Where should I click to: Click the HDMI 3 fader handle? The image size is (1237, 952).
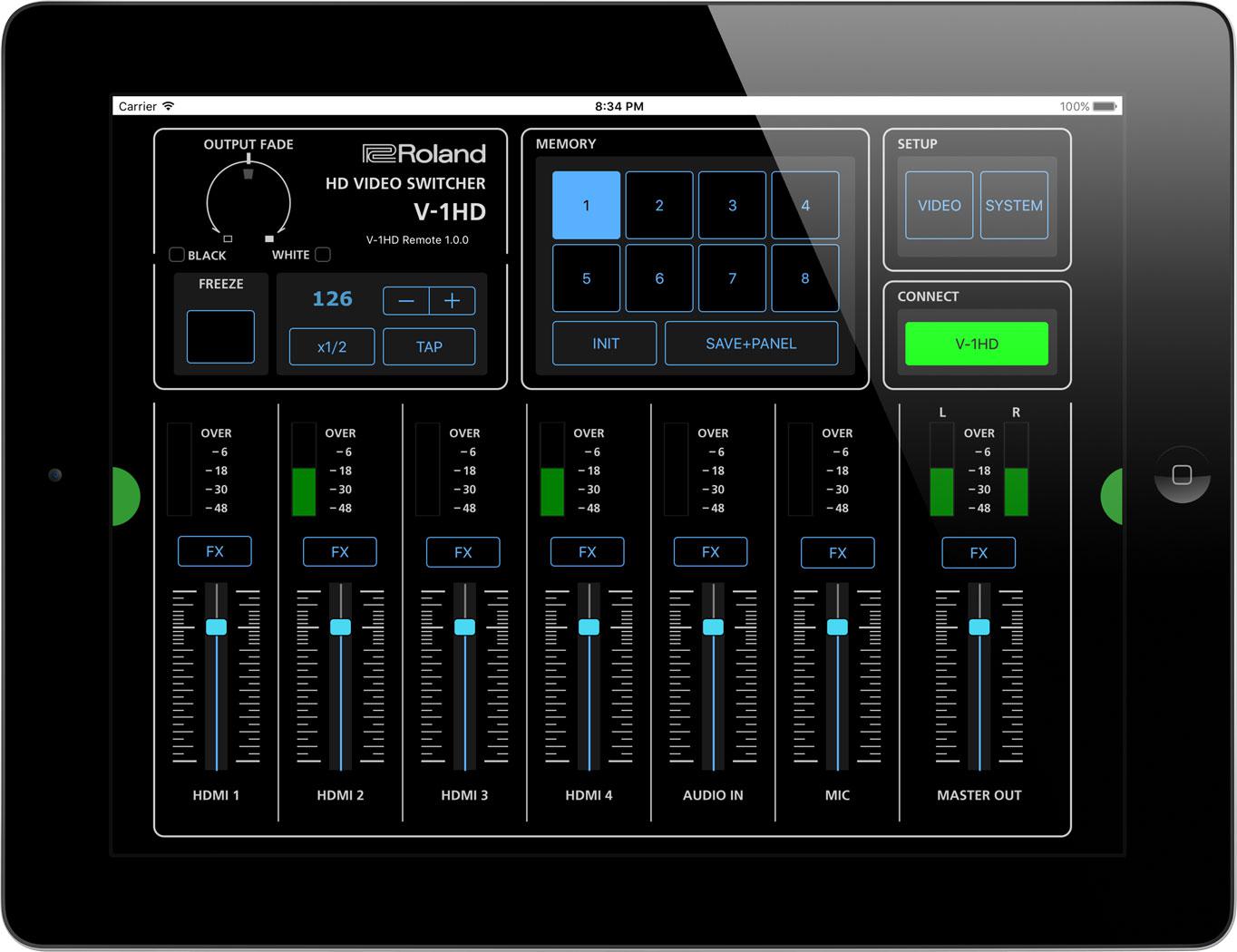464,627
